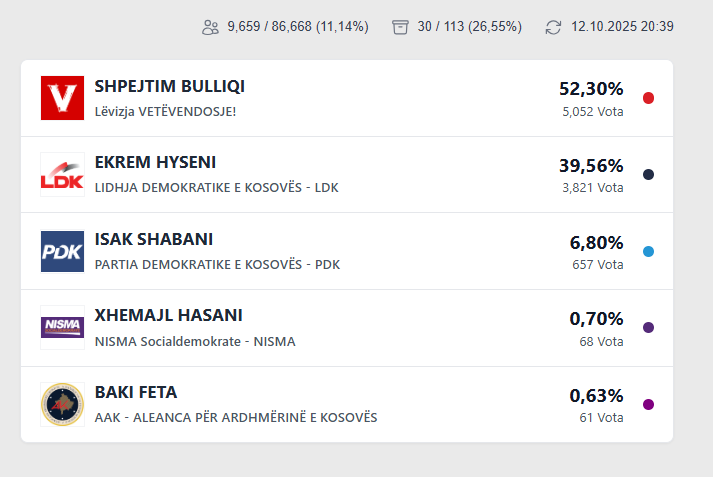713x477 pixels.
Task: Click the last update timestamp 12.10.2025 20:39
Action: point(622,27)
